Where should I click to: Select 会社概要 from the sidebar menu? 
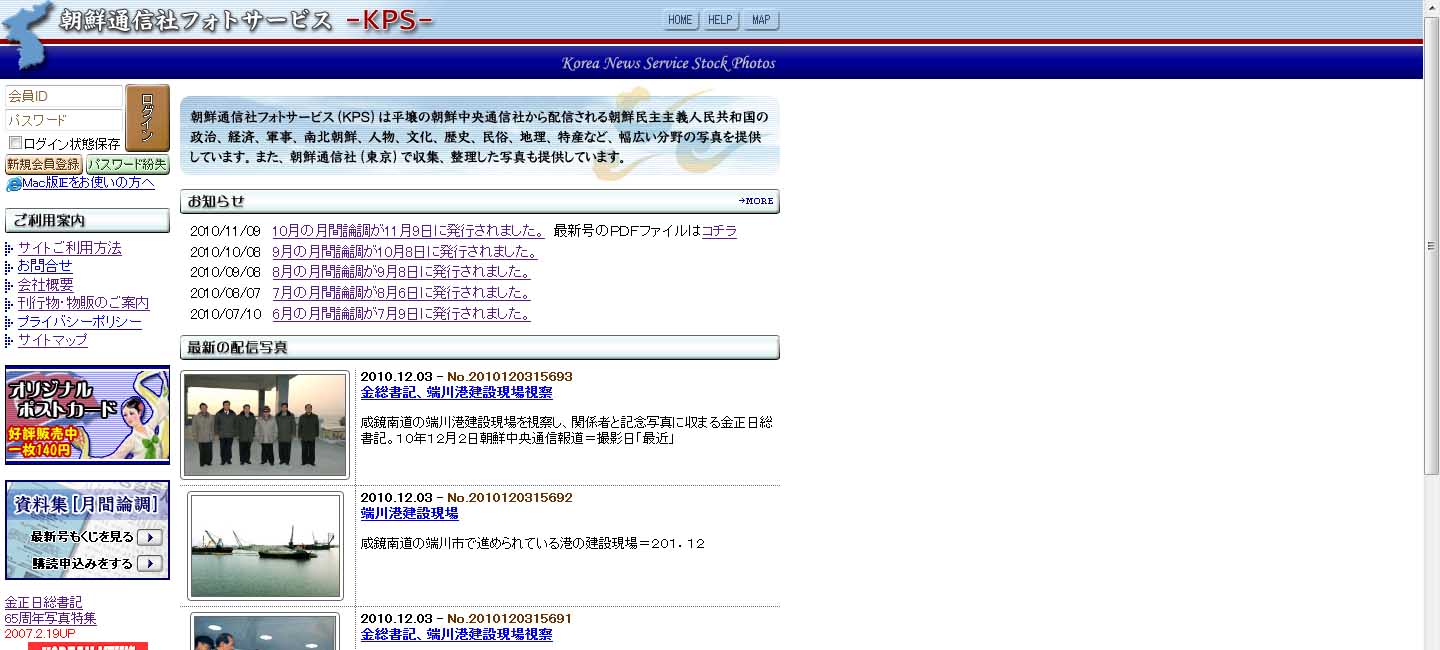coord(45,285)
